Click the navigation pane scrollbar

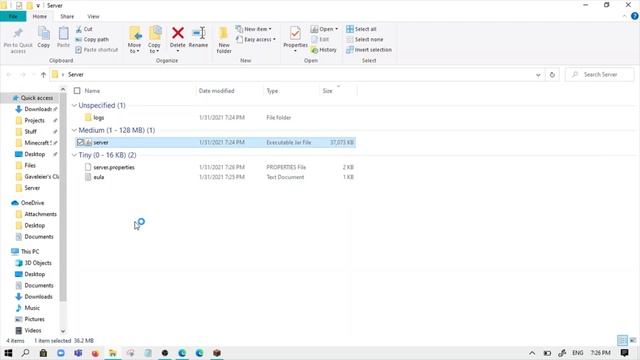[x=63, y=196]
